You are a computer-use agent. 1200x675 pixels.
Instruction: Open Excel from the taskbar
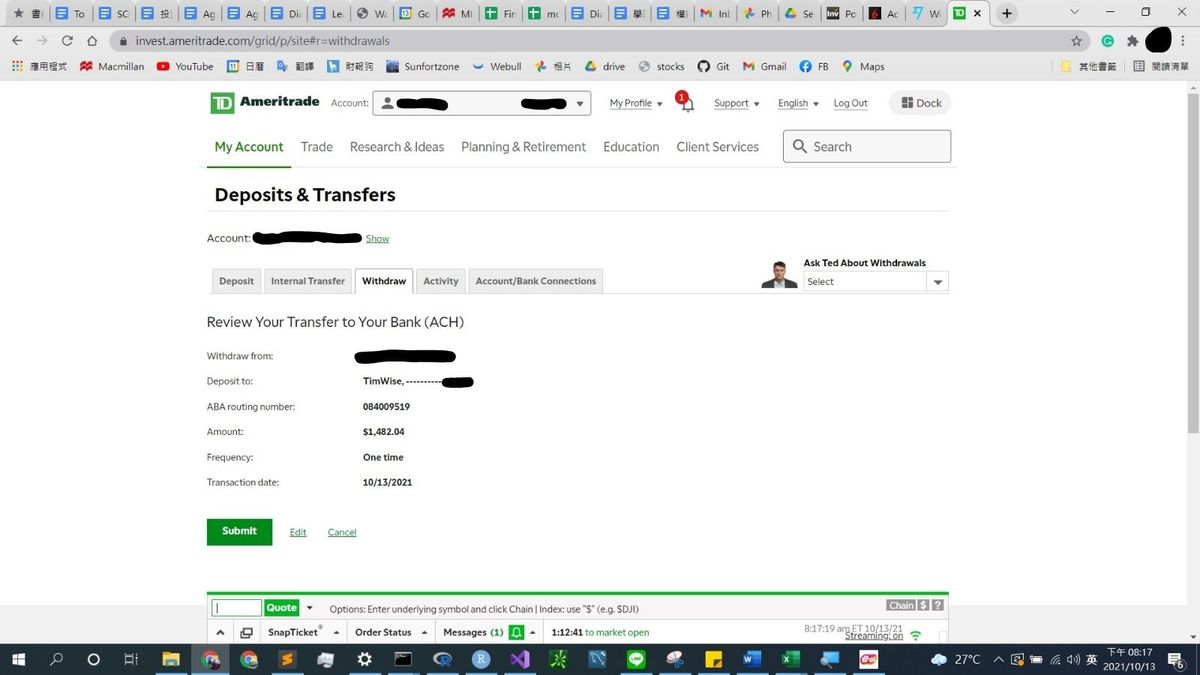[790, 659]
